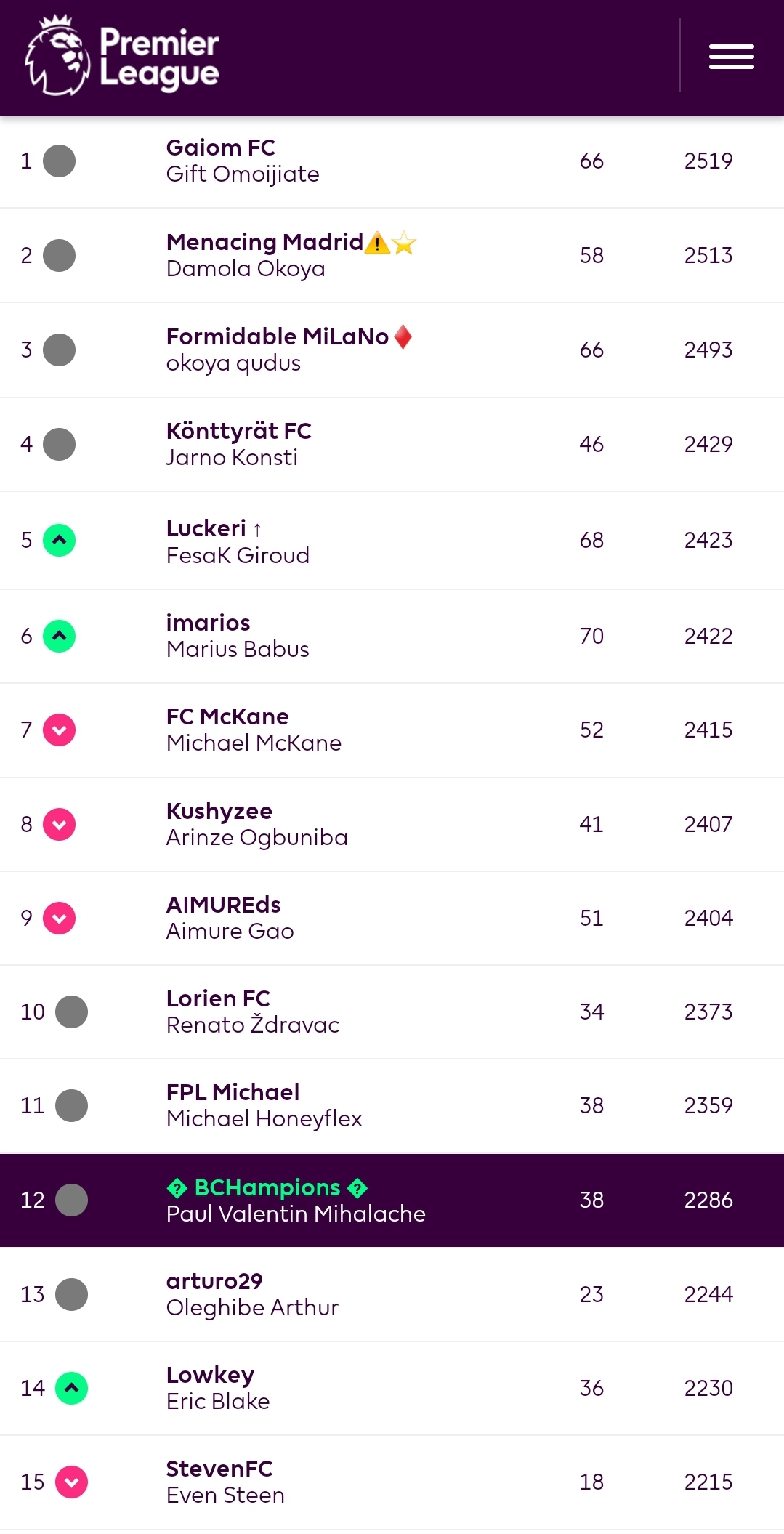Click red down arrow beside AIMUREds

tap(60, 918)
